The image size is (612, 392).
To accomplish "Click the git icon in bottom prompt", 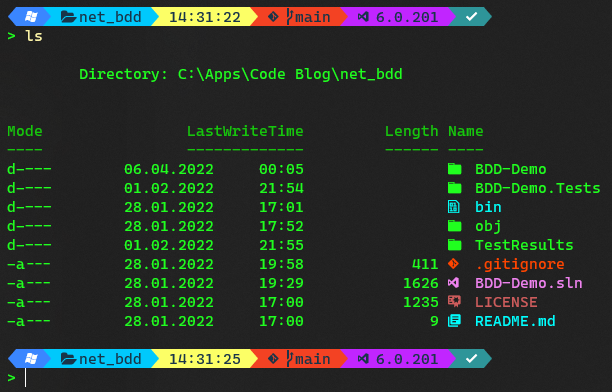I will point(273,358).
